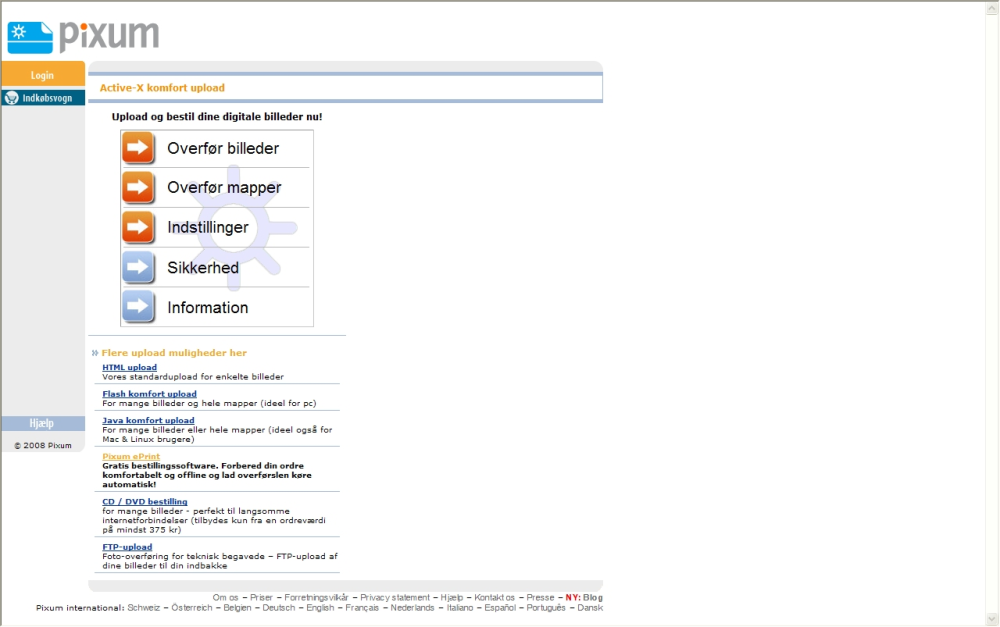Click Upload og bestil dine digitale billeder text
Screen dimensions: 1000x627
(x=217, y=117)
